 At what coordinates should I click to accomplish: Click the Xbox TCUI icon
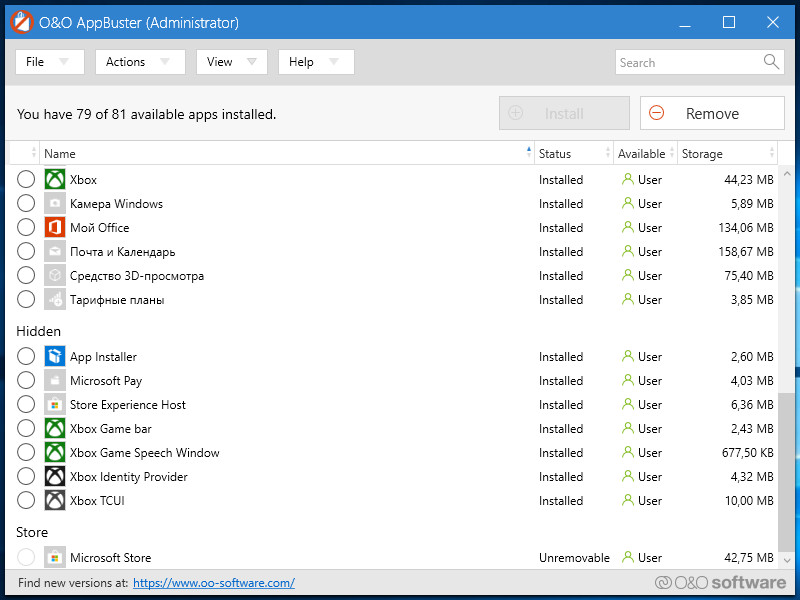click(x=55, y=500)
